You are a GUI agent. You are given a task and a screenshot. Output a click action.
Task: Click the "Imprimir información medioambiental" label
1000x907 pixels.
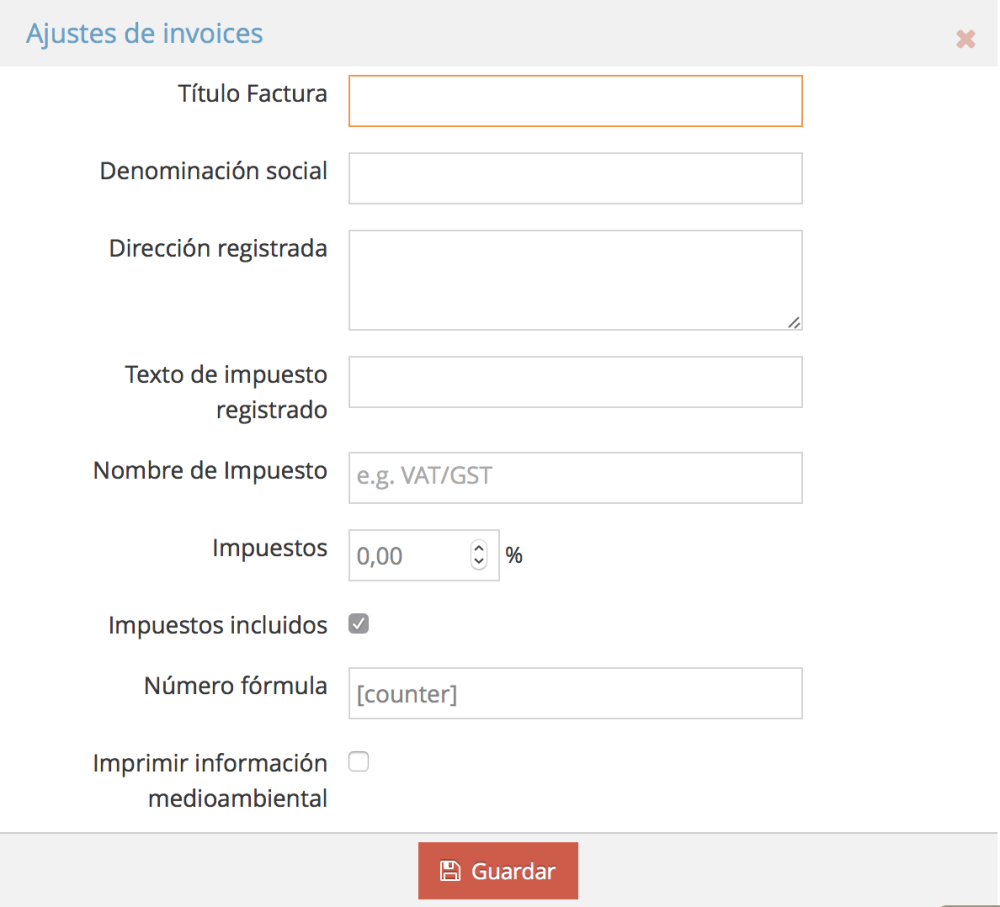(x=210, y=781)
